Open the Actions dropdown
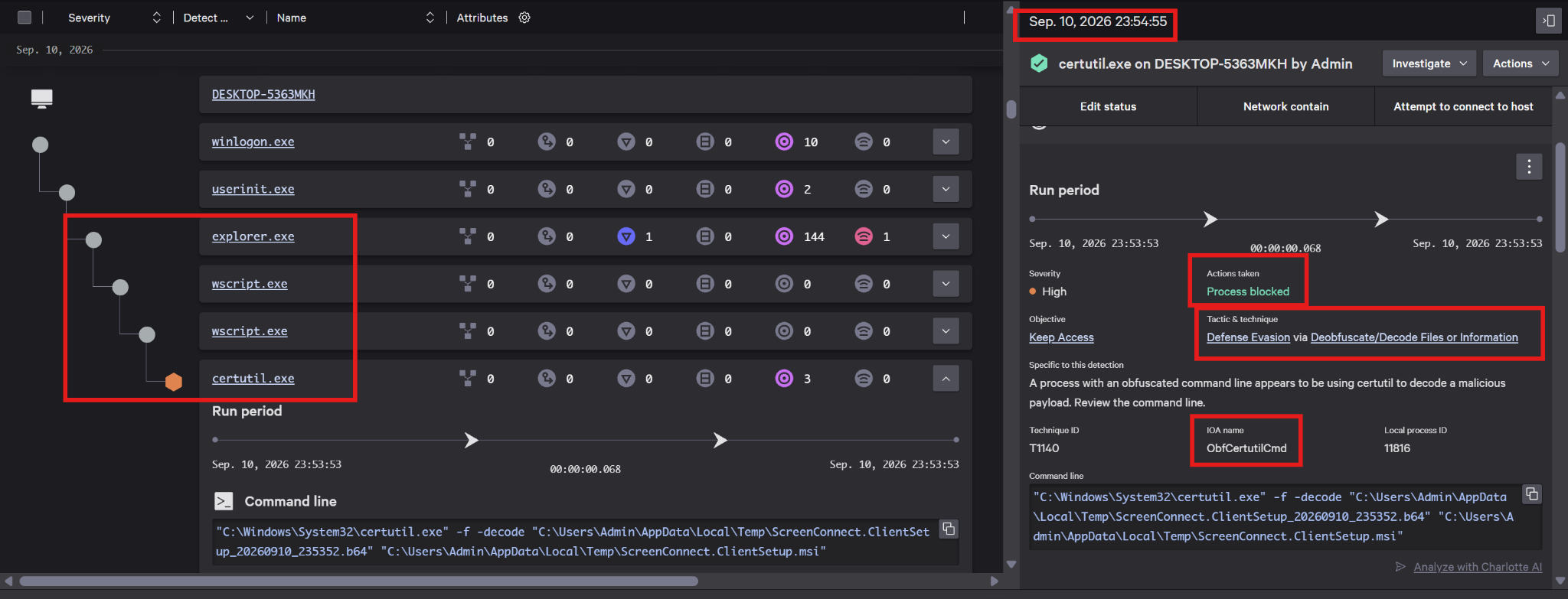The width and height of the screenshot is (1568, 599). click(x=1521, y=63)
